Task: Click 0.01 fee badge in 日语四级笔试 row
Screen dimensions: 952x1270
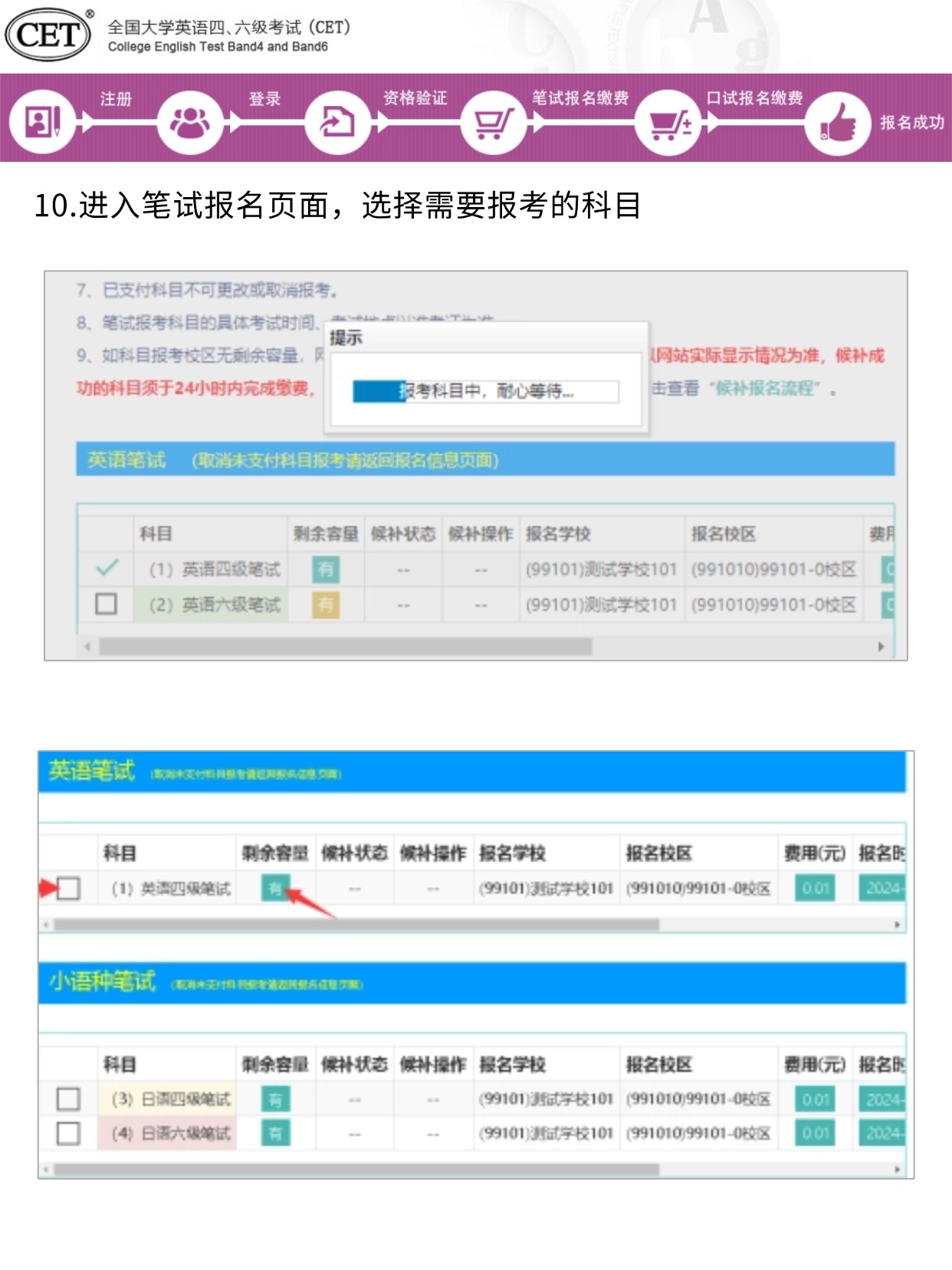Action: pyautogui.click(x=815, y=1100)
